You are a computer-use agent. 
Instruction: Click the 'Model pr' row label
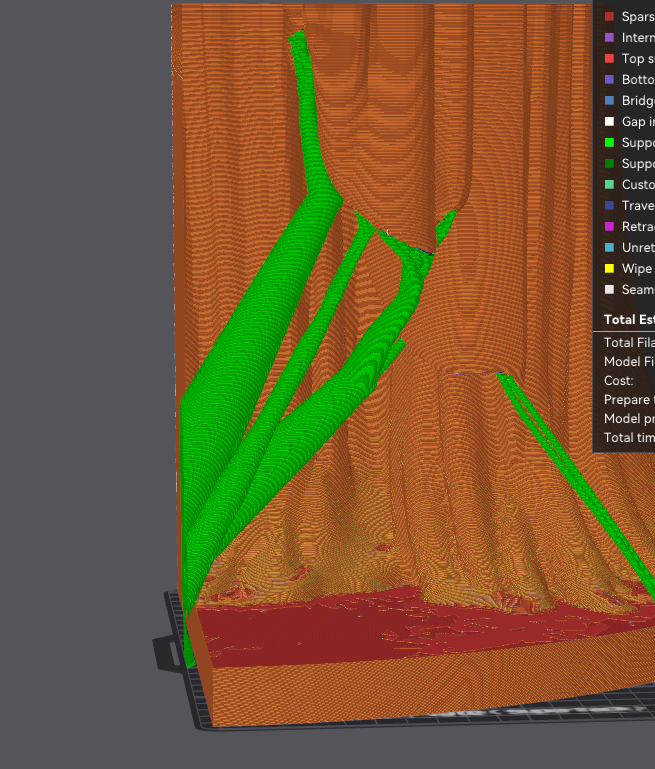click(629, 418)
